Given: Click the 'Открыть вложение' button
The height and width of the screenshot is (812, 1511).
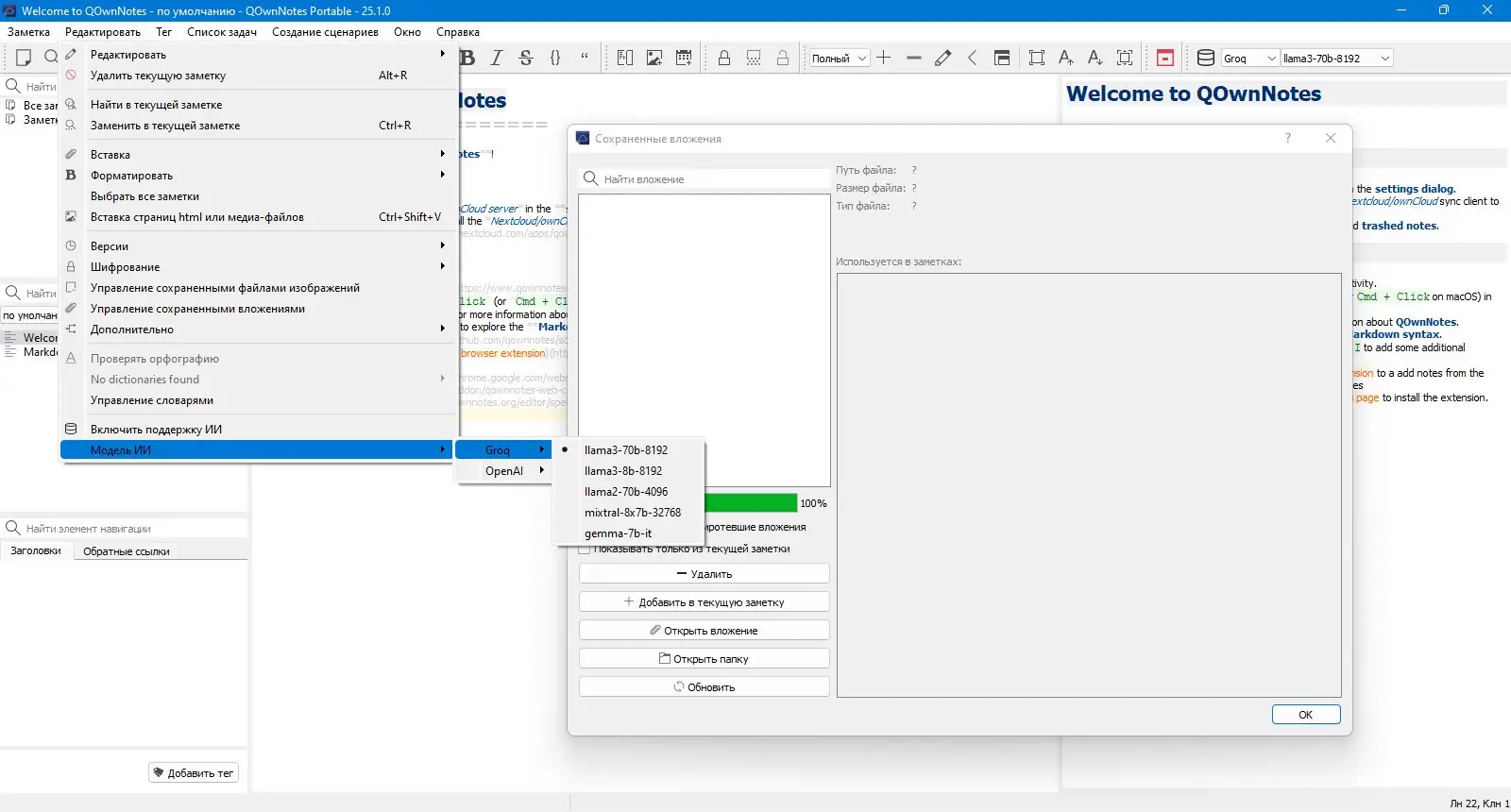Looking at the screenshot, I should click(x=705, y=630).
